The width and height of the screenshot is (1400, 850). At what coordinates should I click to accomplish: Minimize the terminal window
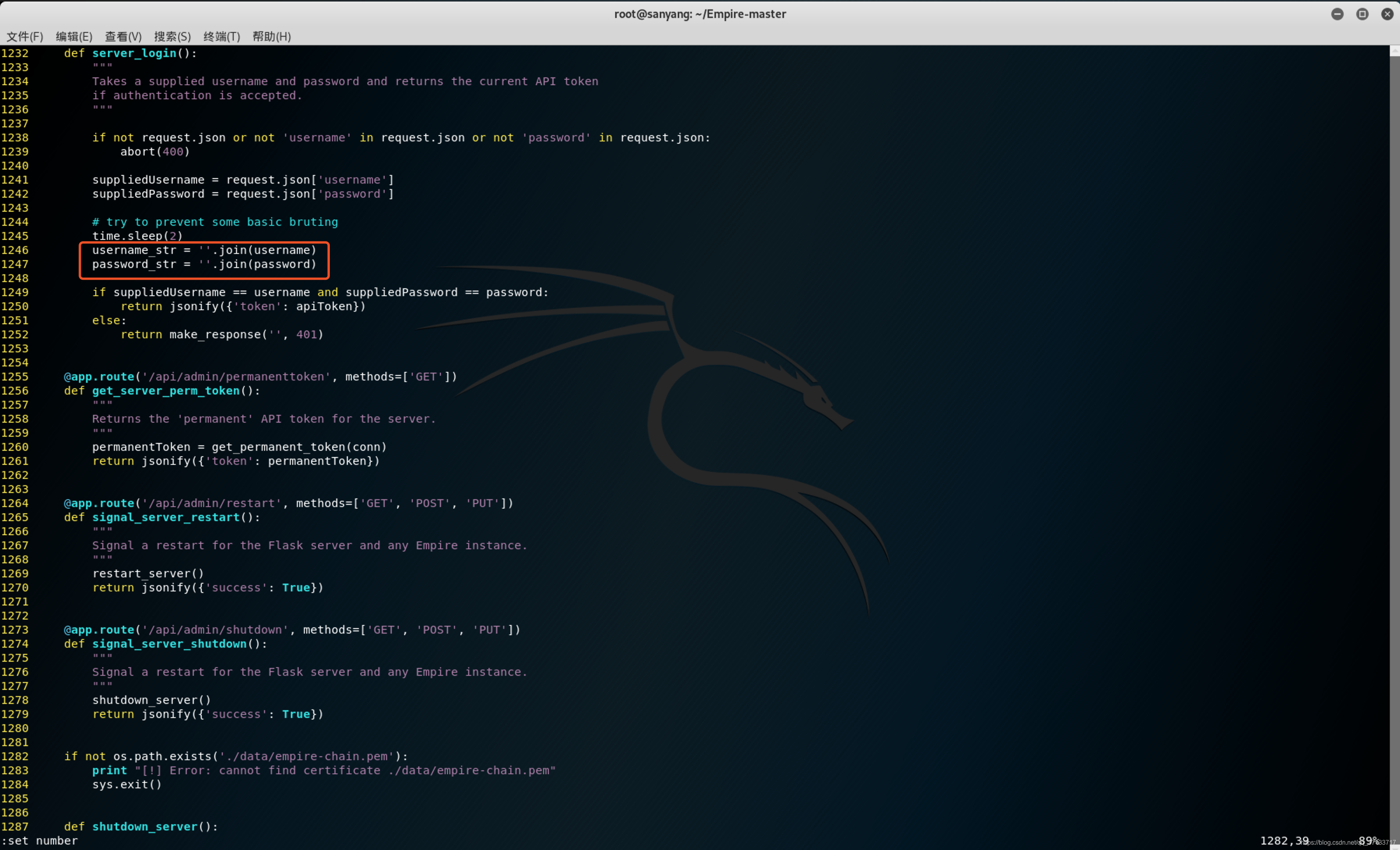1337,14
